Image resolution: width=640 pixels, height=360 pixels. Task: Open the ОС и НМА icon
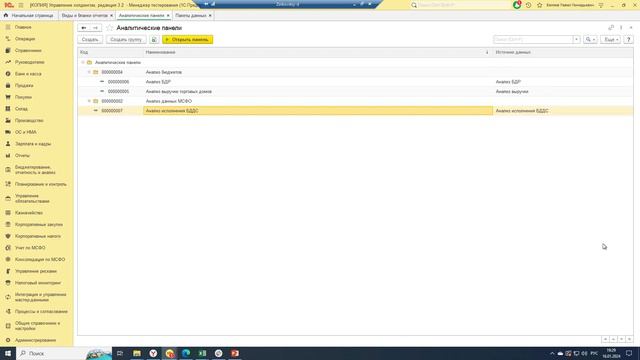click(x=8, y=132)
